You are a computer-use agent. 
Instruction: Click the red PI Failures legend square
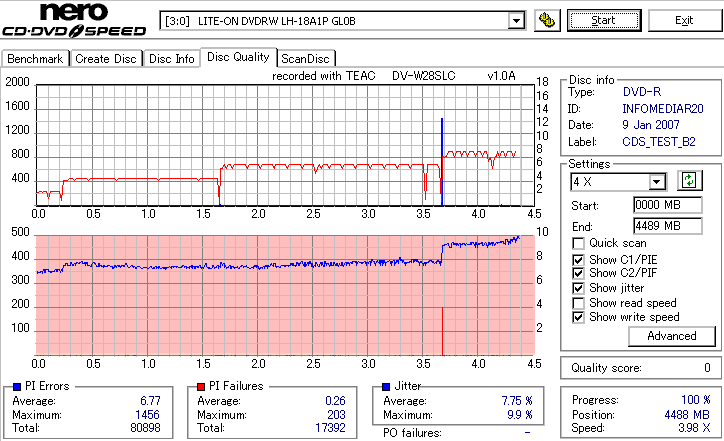click(201, 387)
